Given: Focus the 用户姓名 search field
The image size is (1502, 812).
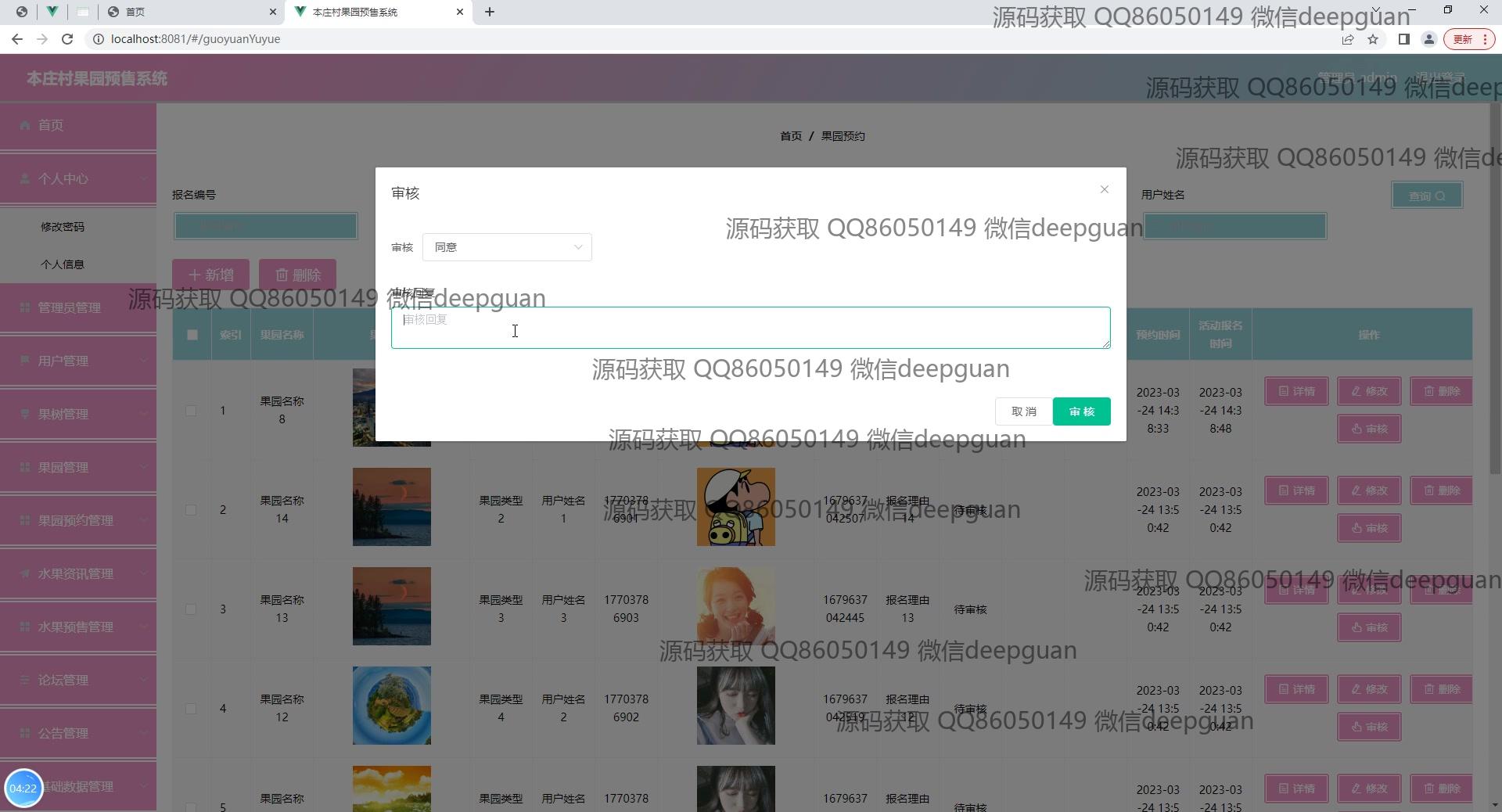Looking at the screenshot, I should [x=1234, y=226].
